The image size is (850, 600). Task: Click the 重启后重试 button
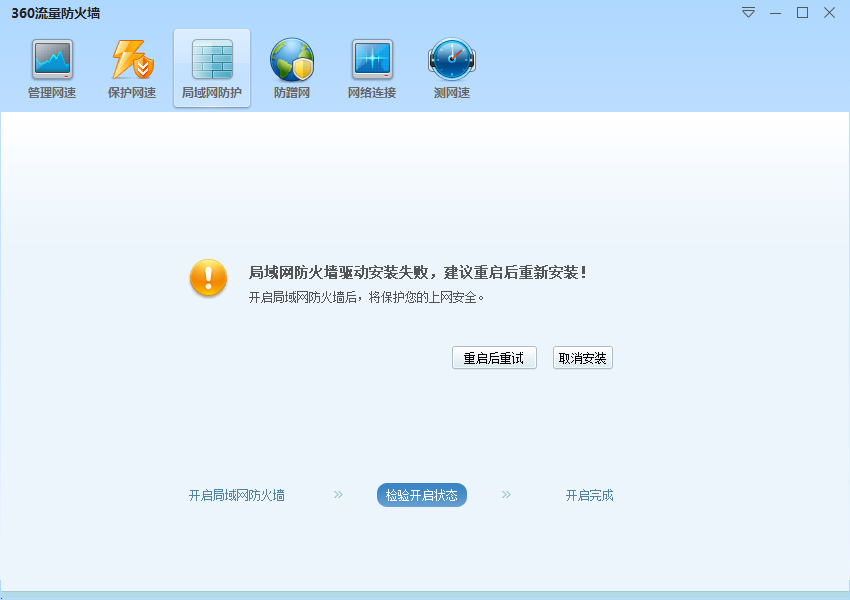tap(494, 358)
